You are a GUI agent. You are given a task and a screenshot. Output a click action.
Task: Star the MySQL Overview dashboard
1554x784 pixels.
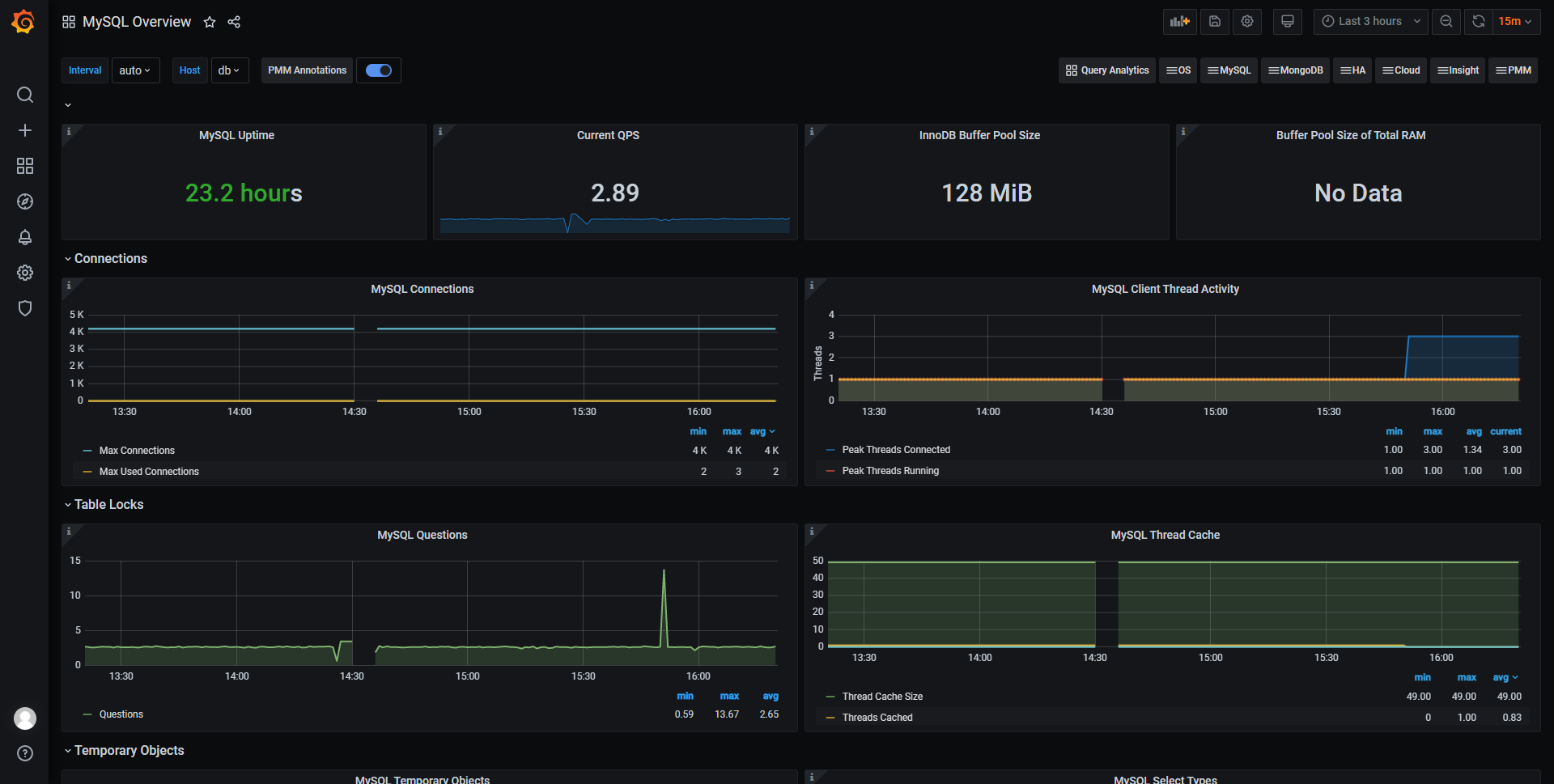tap(210, 22)
